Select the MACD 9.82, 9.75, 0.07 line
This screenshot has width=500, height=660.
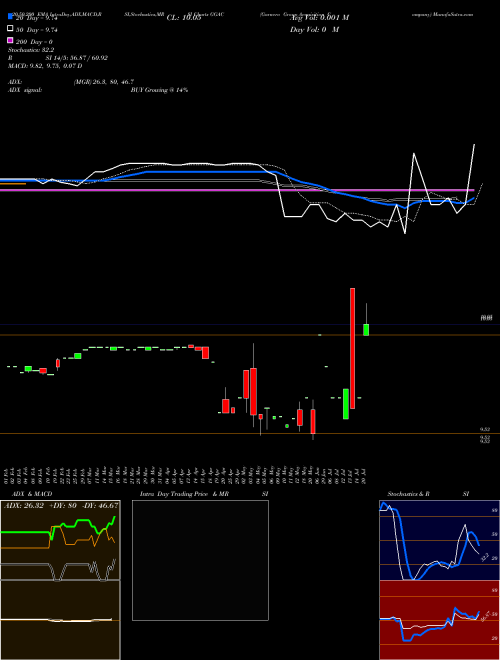(45, 66)
